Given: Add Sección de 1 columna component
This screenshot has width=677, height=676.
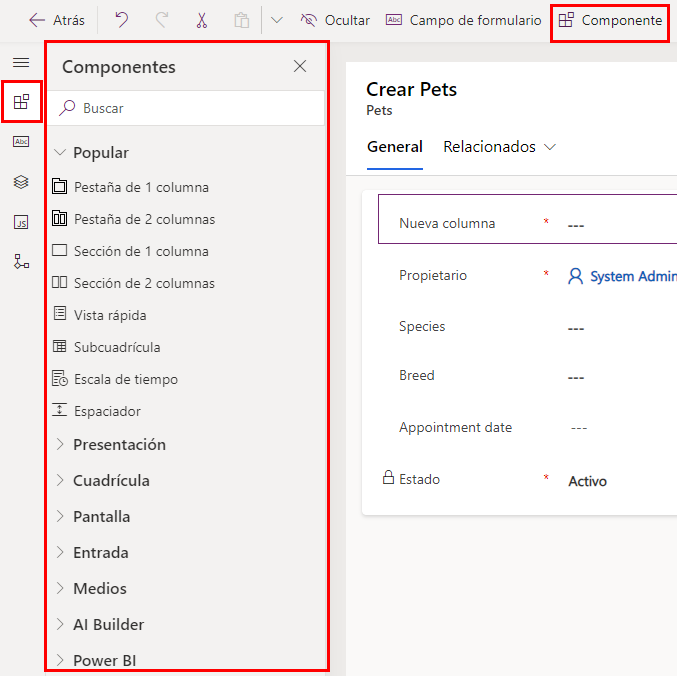Looking at the screenshot, I should click(130, 251).
